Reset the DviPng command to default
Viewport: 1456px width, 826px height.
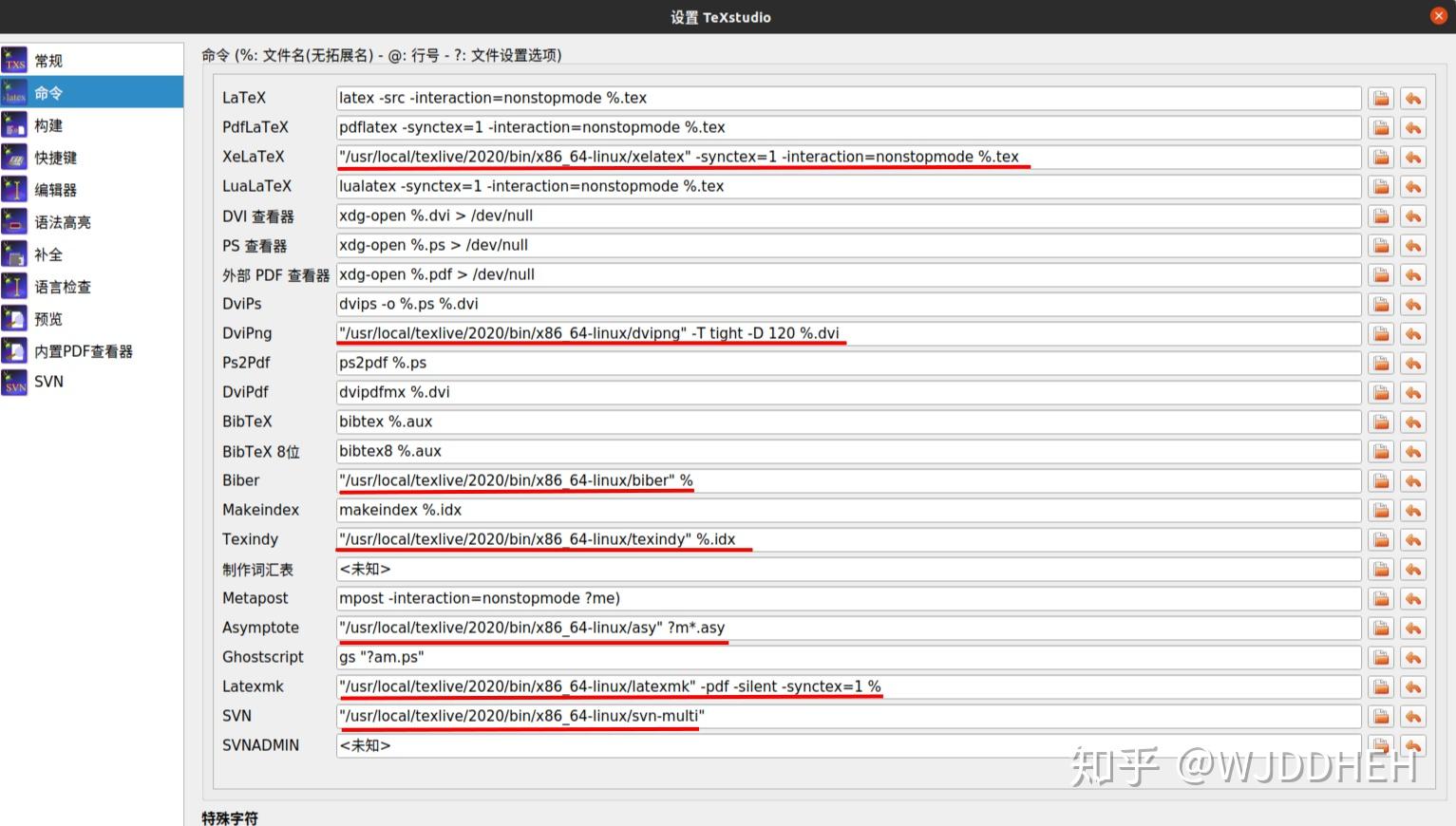pos(1413,334)
